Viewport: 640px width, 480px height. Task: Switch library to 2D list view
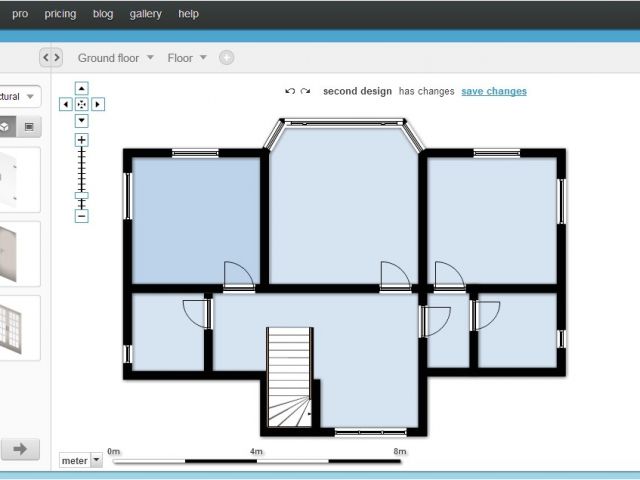29,127
